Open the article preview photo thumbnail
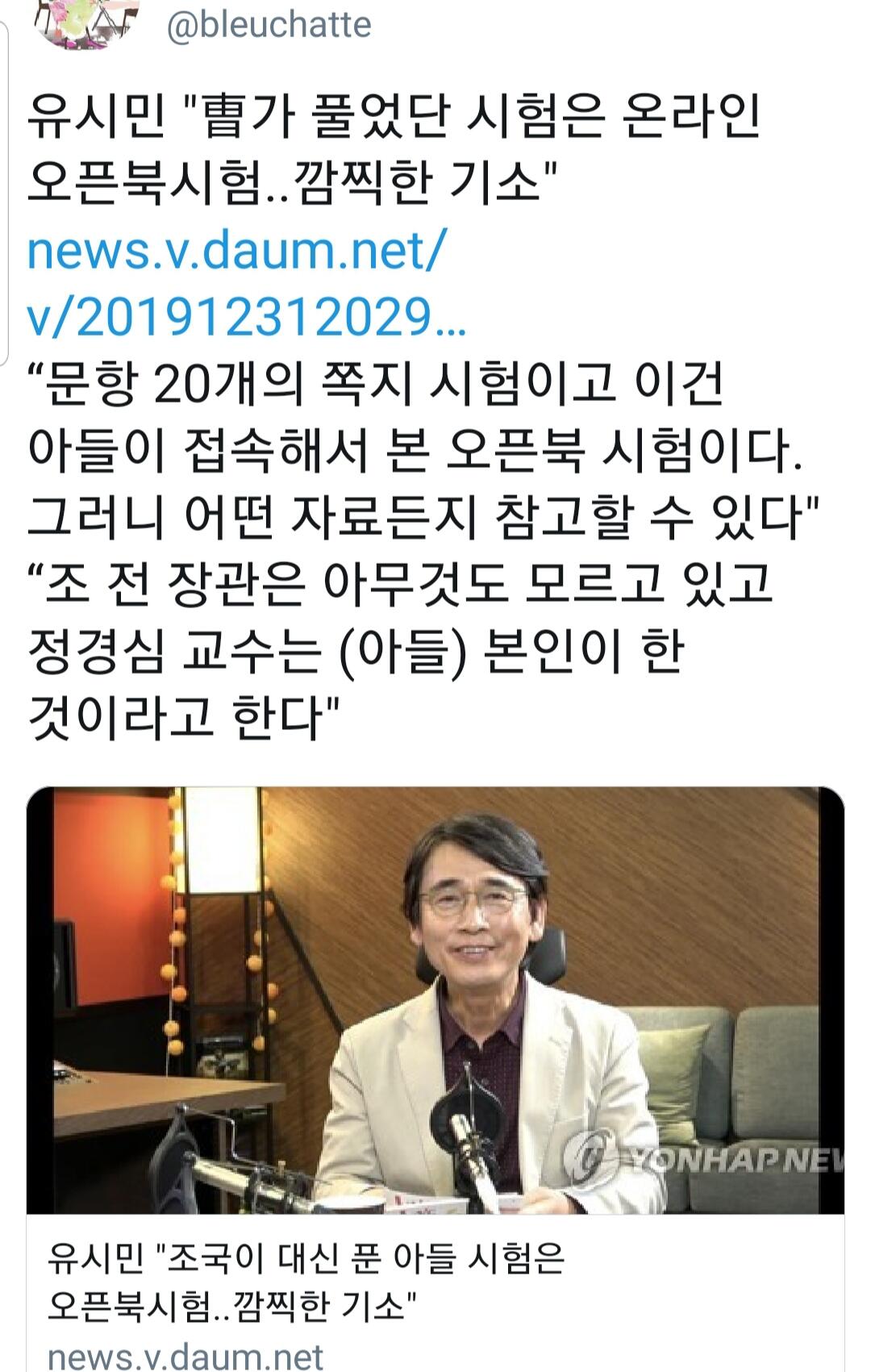 [435, 1000]
